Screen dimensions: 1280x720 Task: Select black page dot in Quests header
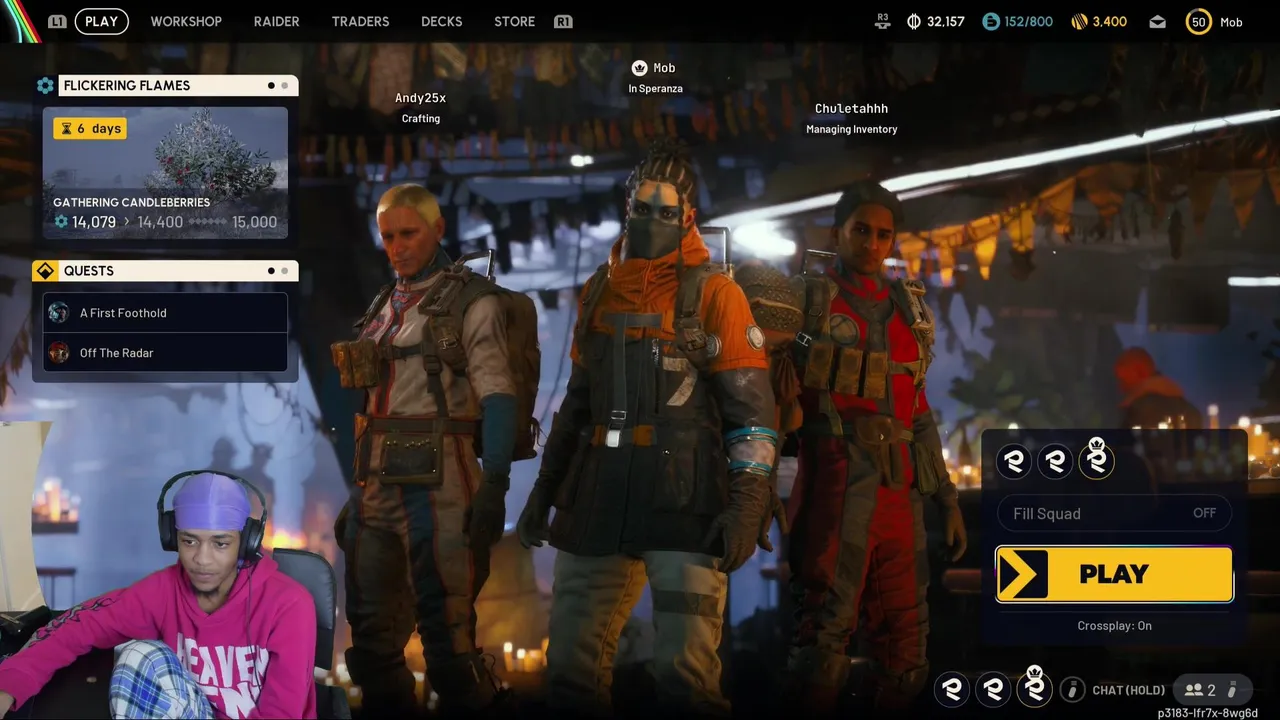click(x=271, y=271)
